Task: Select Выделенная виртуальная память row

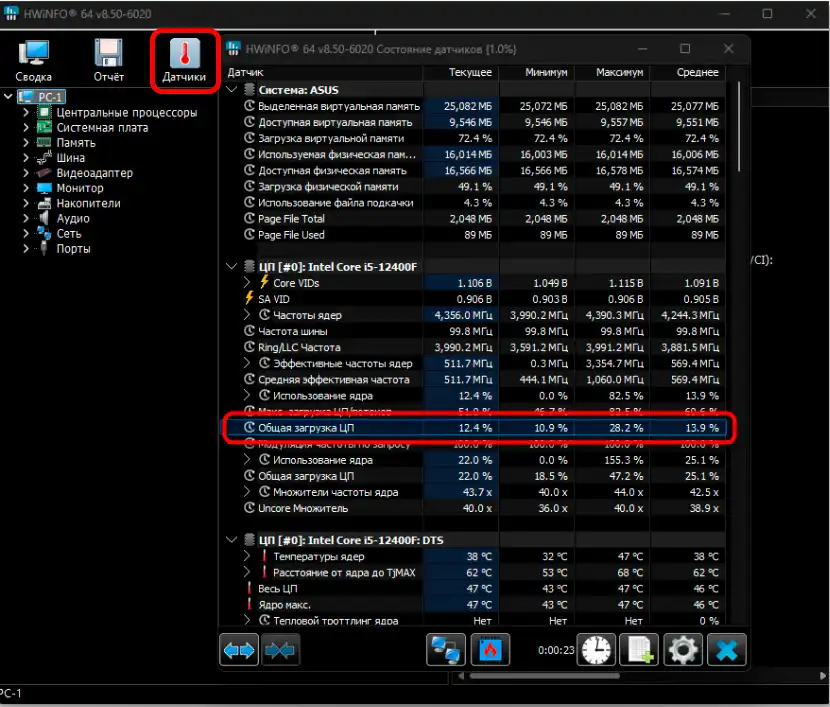Action: click(475, 106)
